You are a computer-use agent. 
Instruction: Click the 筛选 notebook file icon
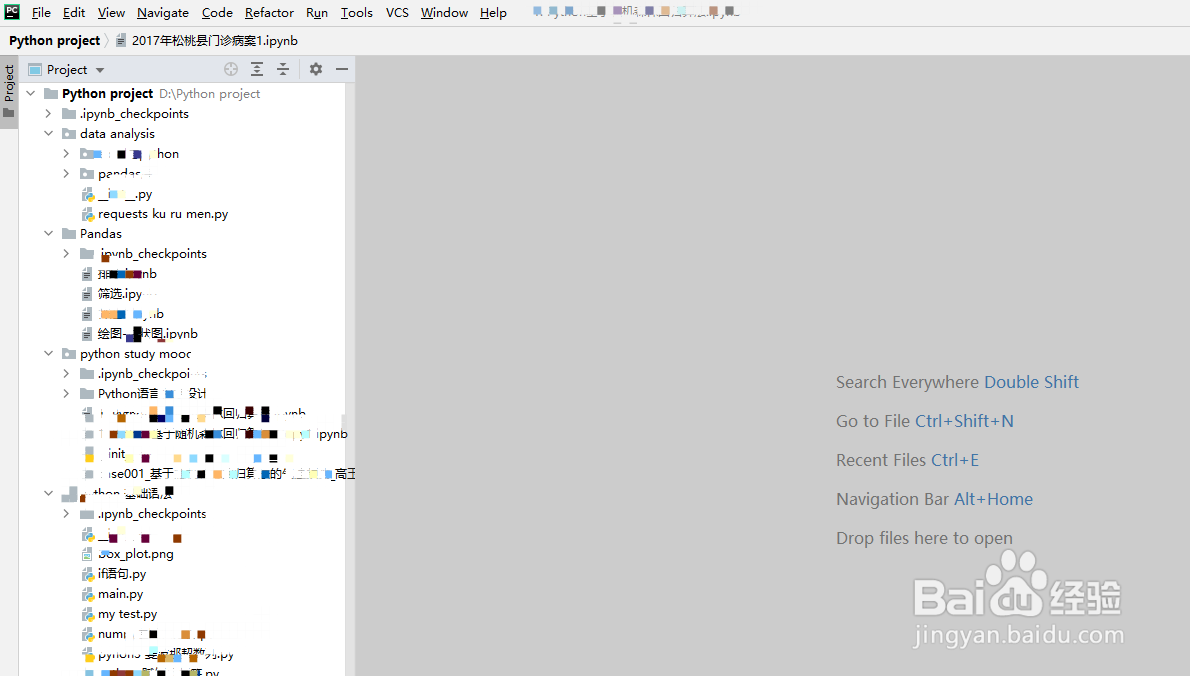pyautogui.click(x=87, y=294)
